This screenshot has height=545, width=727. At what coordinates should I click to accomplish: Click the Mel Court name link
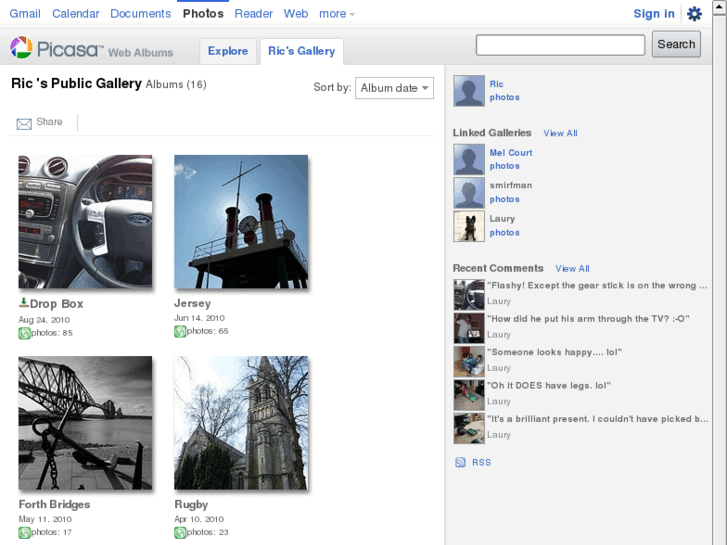tap(511, 153)
